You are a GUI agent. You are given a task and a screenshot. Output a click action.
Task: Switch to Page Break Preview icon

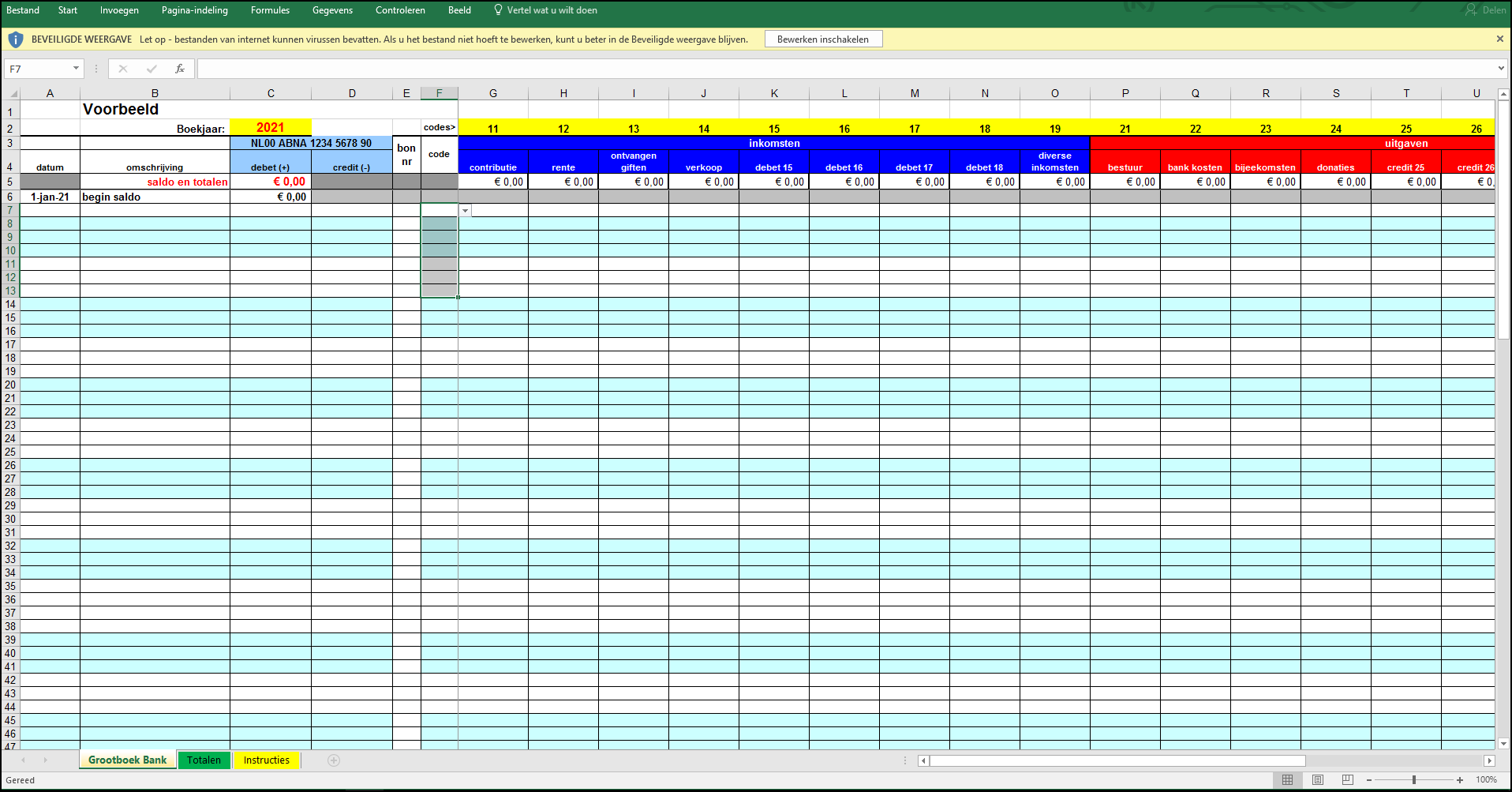(1347, 779)
